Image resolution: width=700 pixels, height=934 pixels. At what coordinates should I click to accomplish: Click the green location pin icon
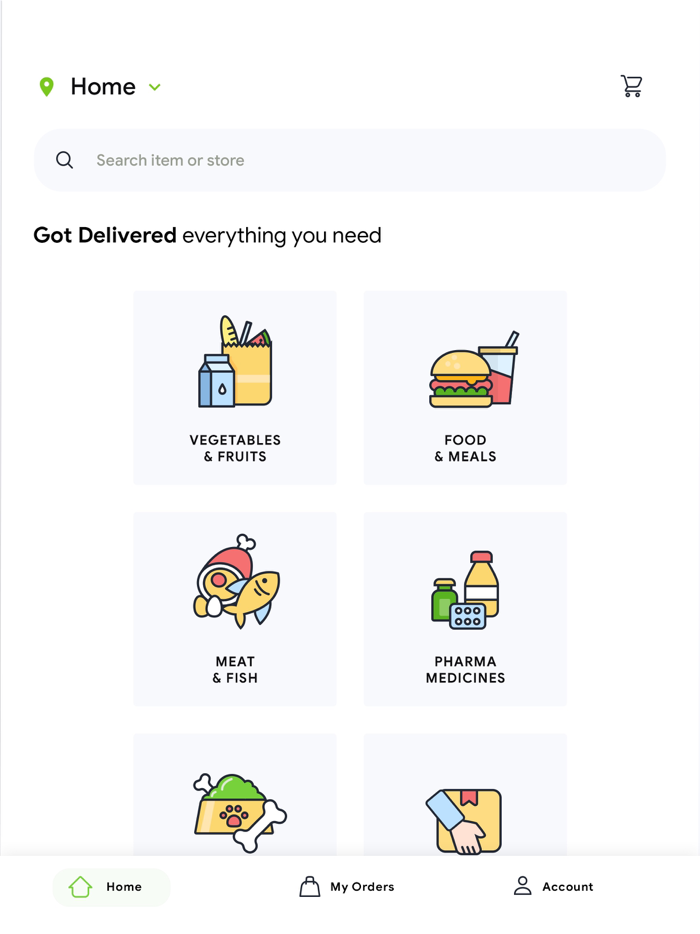[46, 86]
